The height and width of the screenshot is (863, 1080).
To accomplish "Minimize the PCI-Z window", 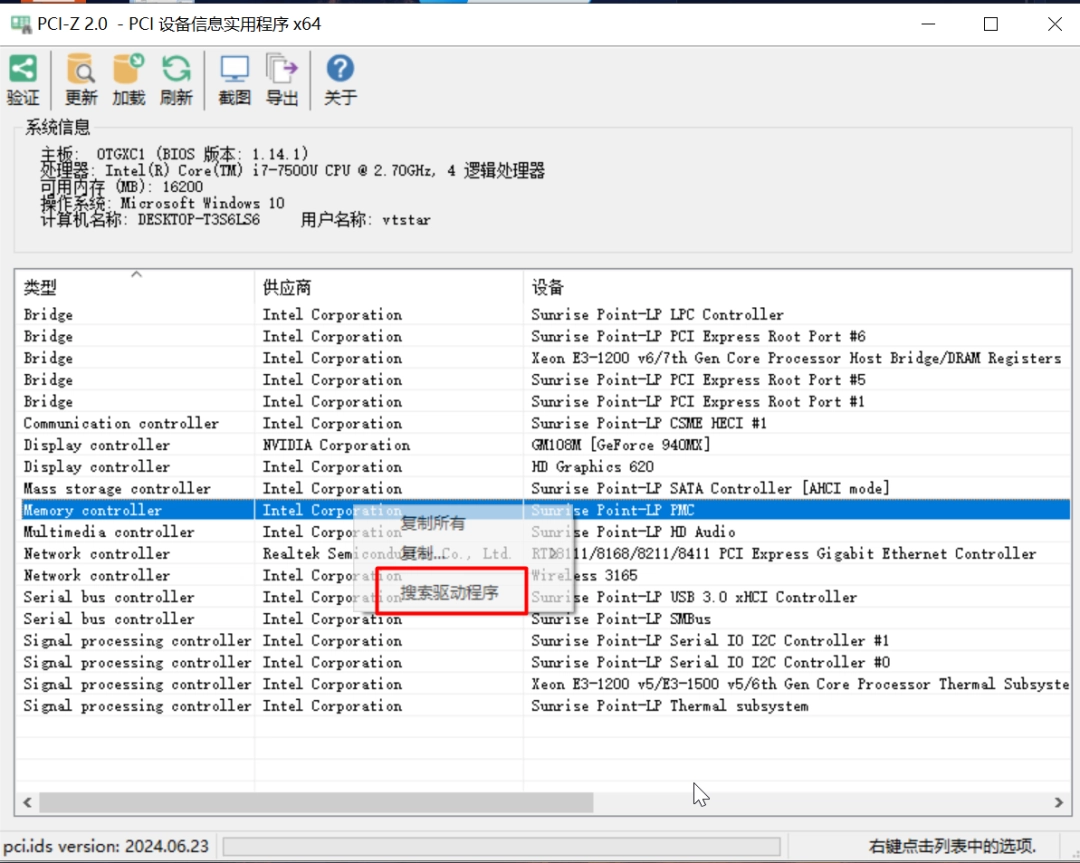I will (928, 24).
